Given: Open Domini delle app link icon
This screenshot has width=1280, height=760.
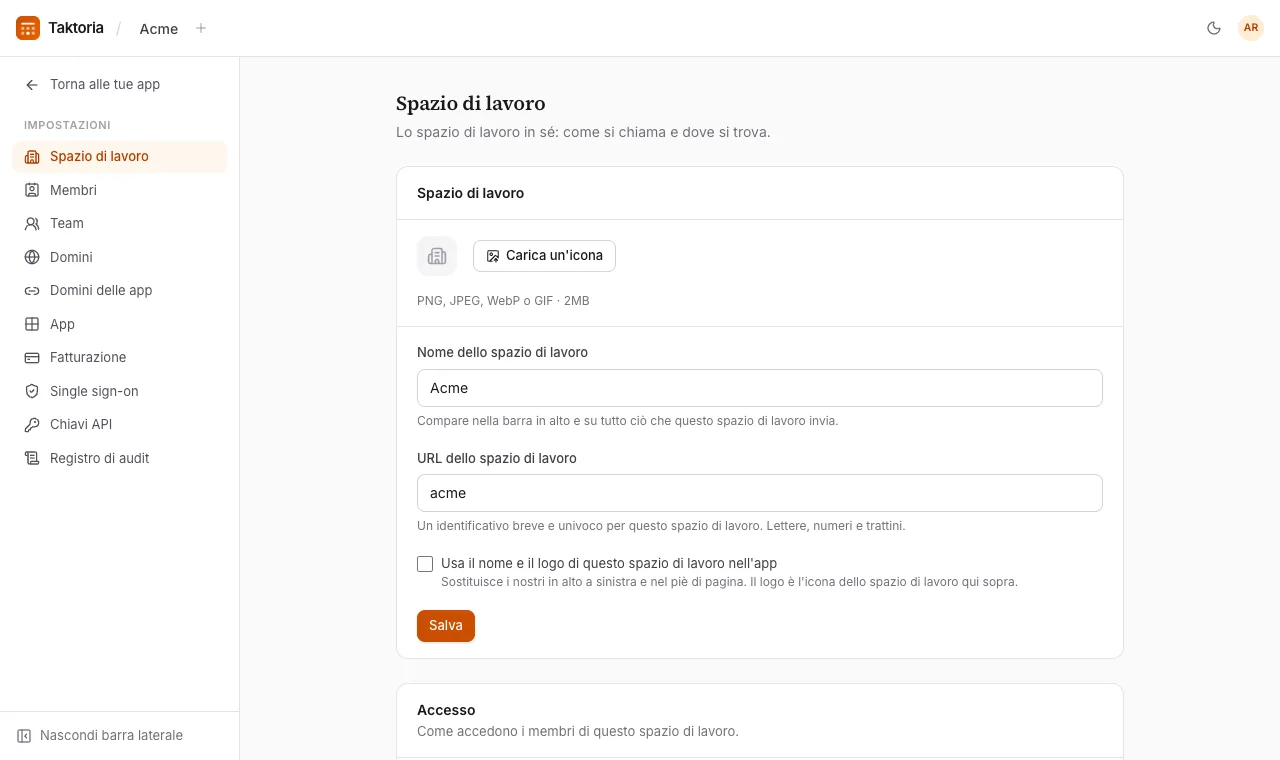Looking at the screenshot, I should point(32,290).
